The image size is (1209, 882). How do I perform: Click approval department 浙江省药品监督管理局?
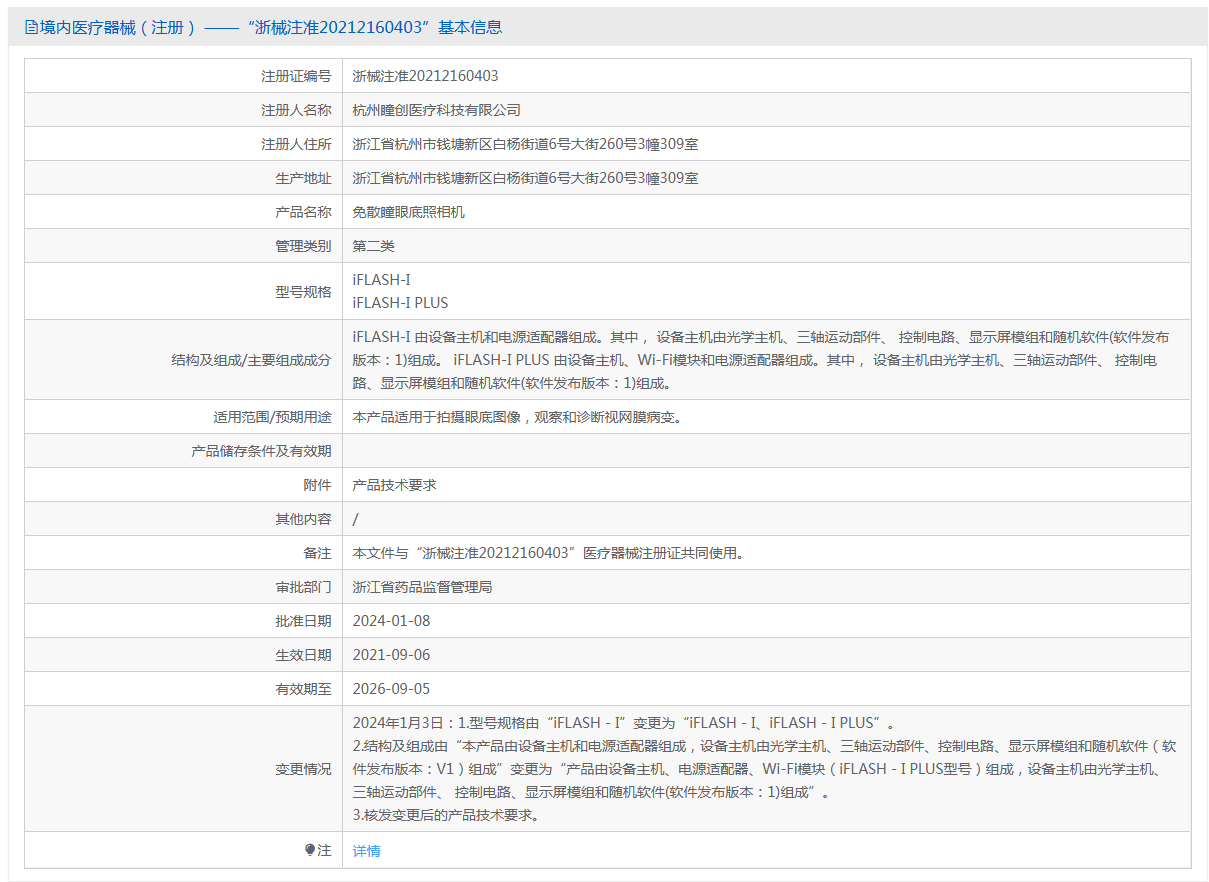coord(422,587)
